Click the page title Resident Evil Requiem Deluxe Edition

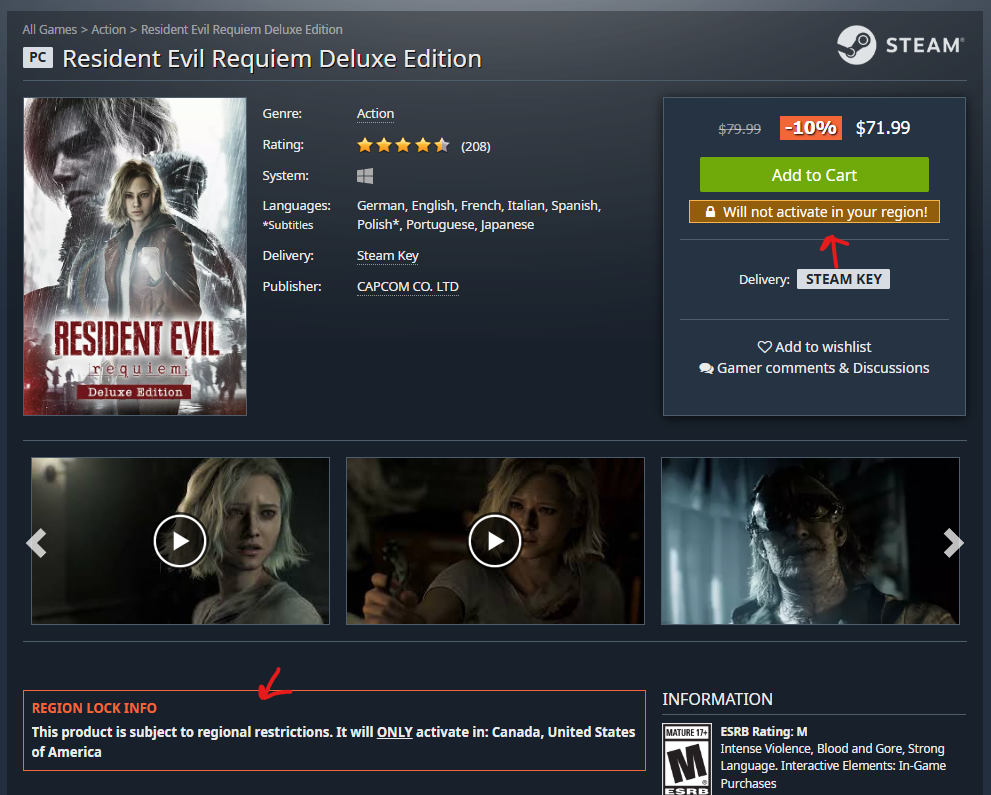[x=272, y=59]
